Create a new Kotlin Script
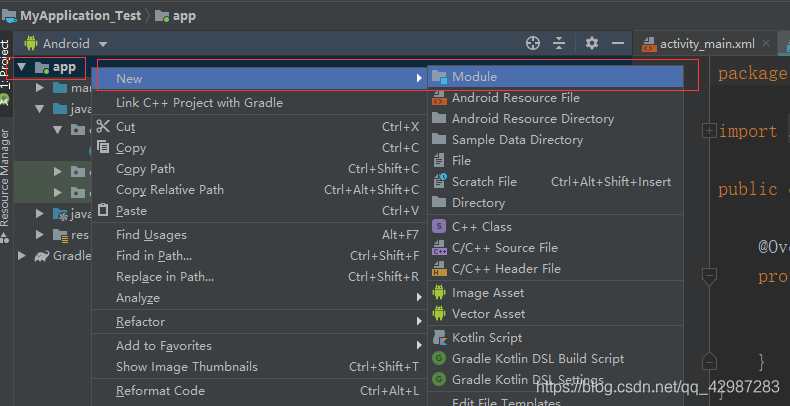The image size is (790, 406). (555, 338)
